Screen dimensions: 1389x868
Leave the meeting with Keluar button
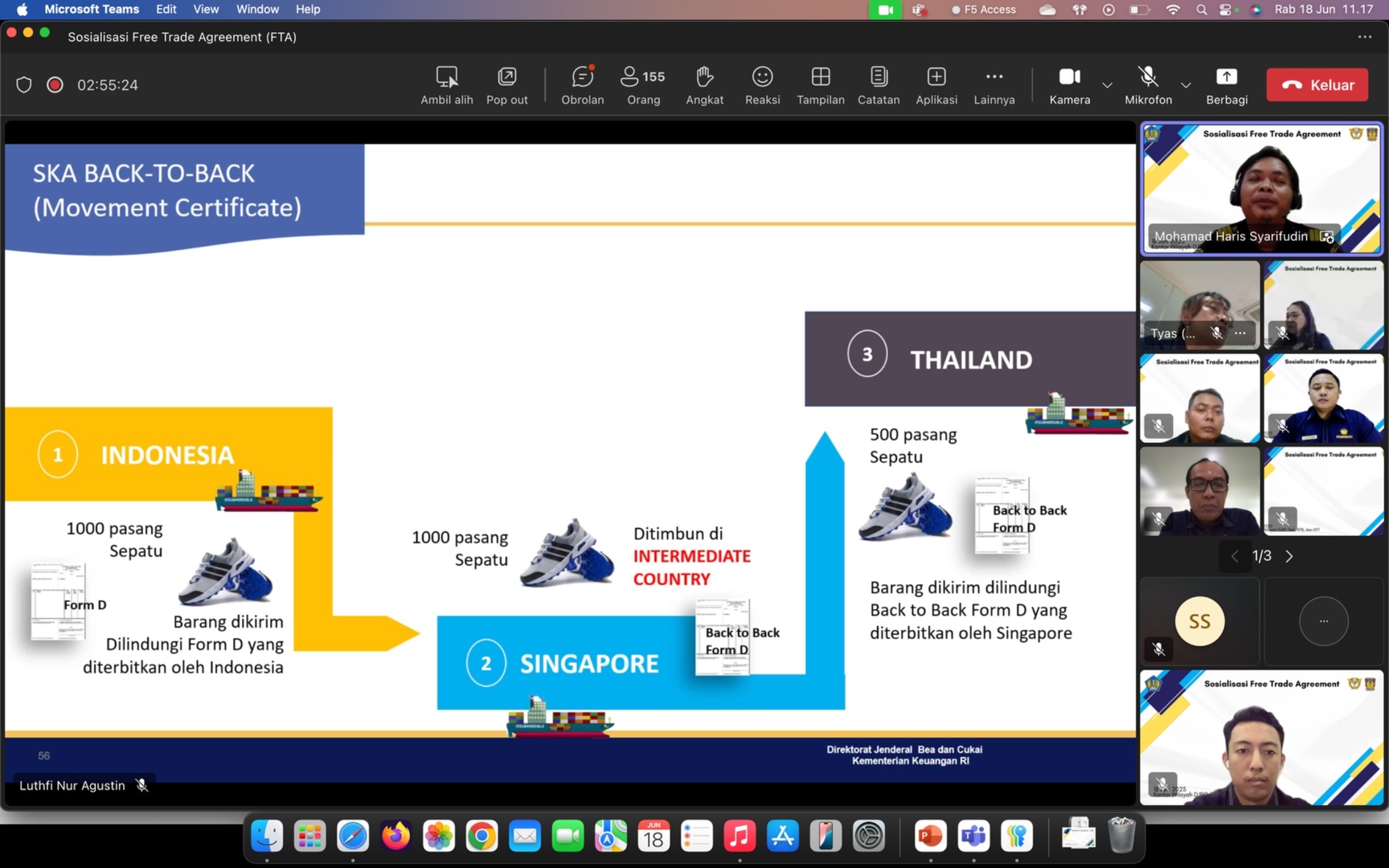tap(1317, 85)
